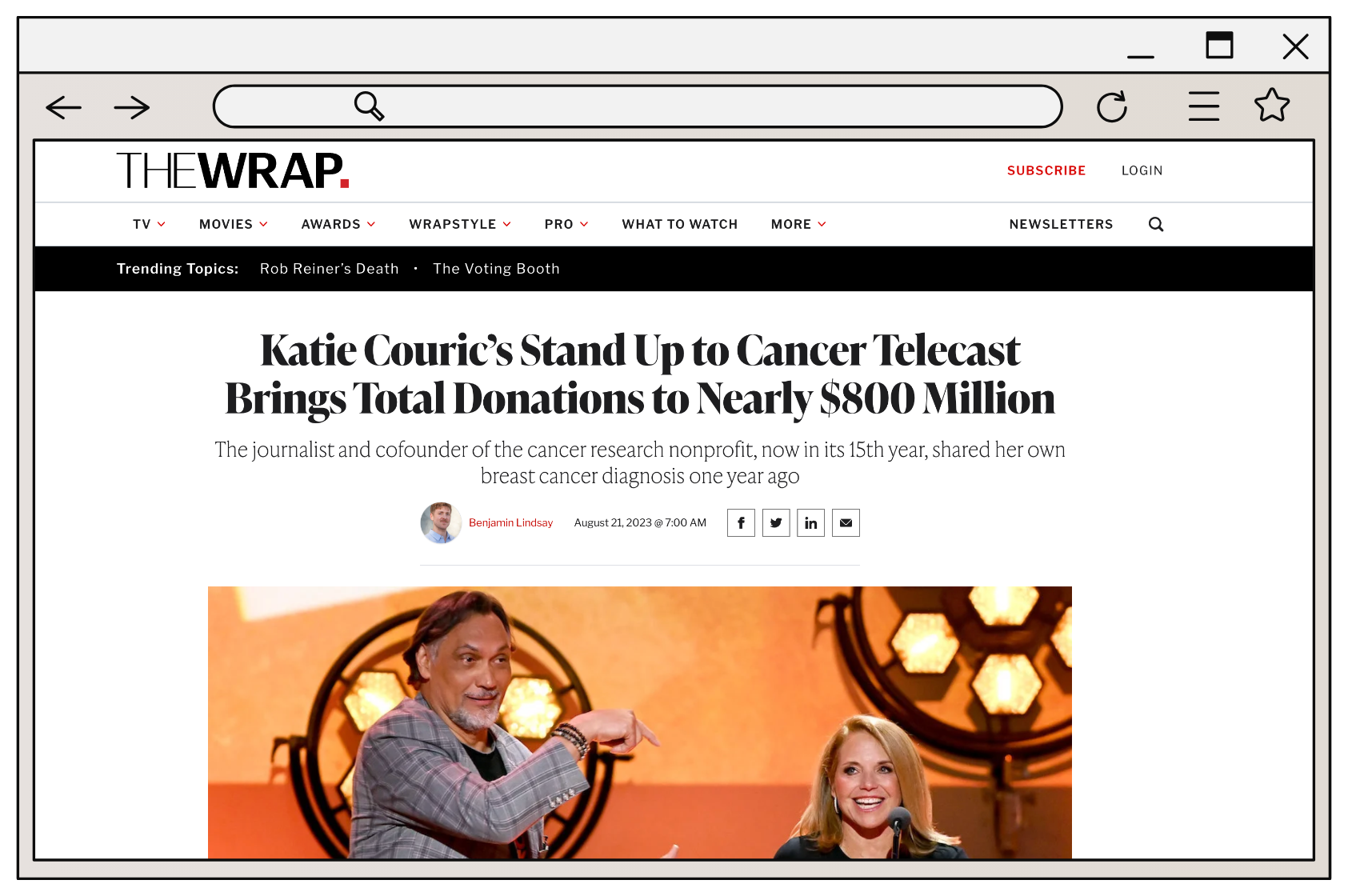The image size is (1348, 896).
Task: Reload the page
Action: [1112, 106]
